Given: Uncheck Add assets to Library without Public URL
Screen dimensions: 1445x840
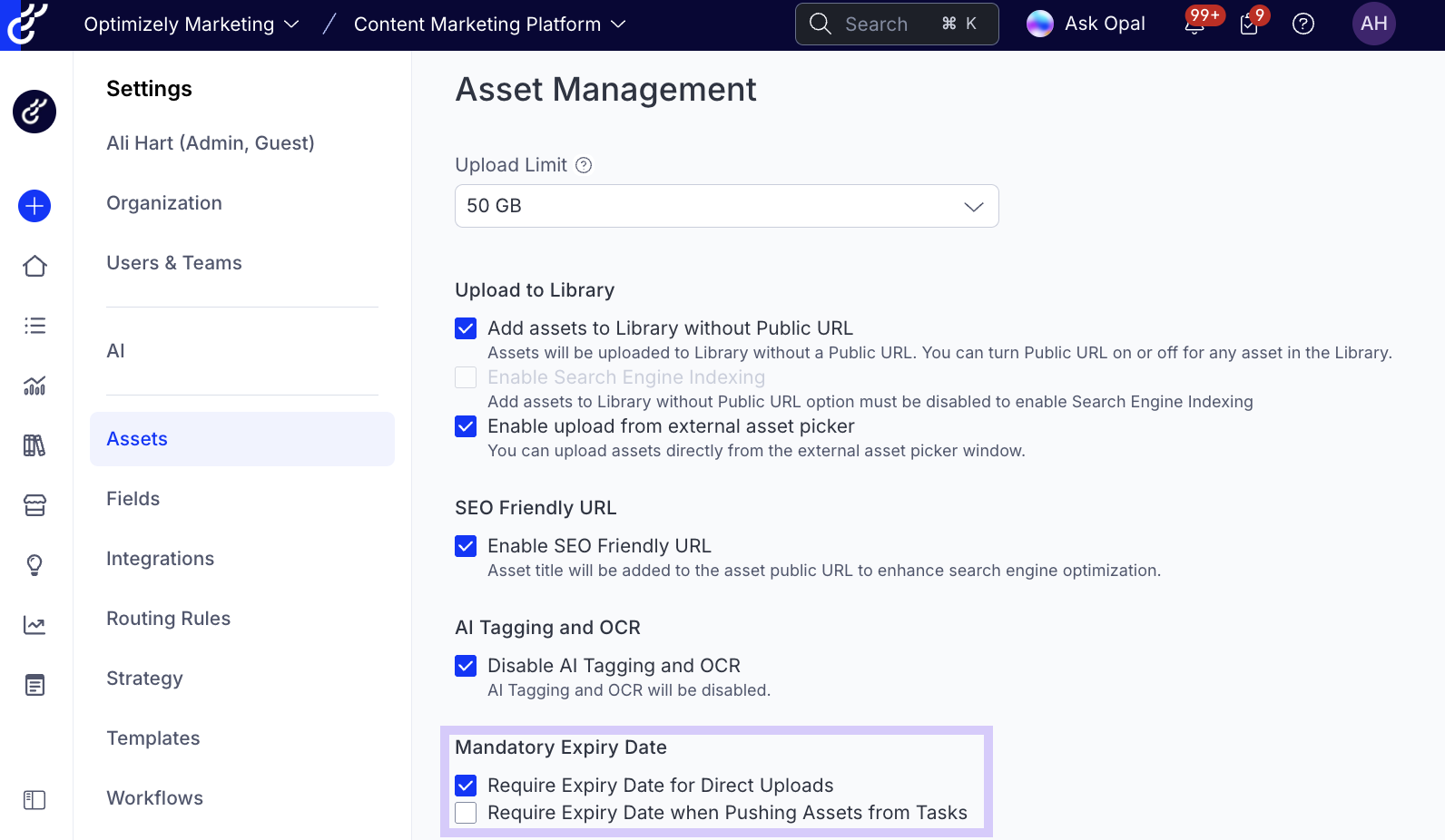Looking at the screenshot, I should pyautogui.click(x=466, y=328).
